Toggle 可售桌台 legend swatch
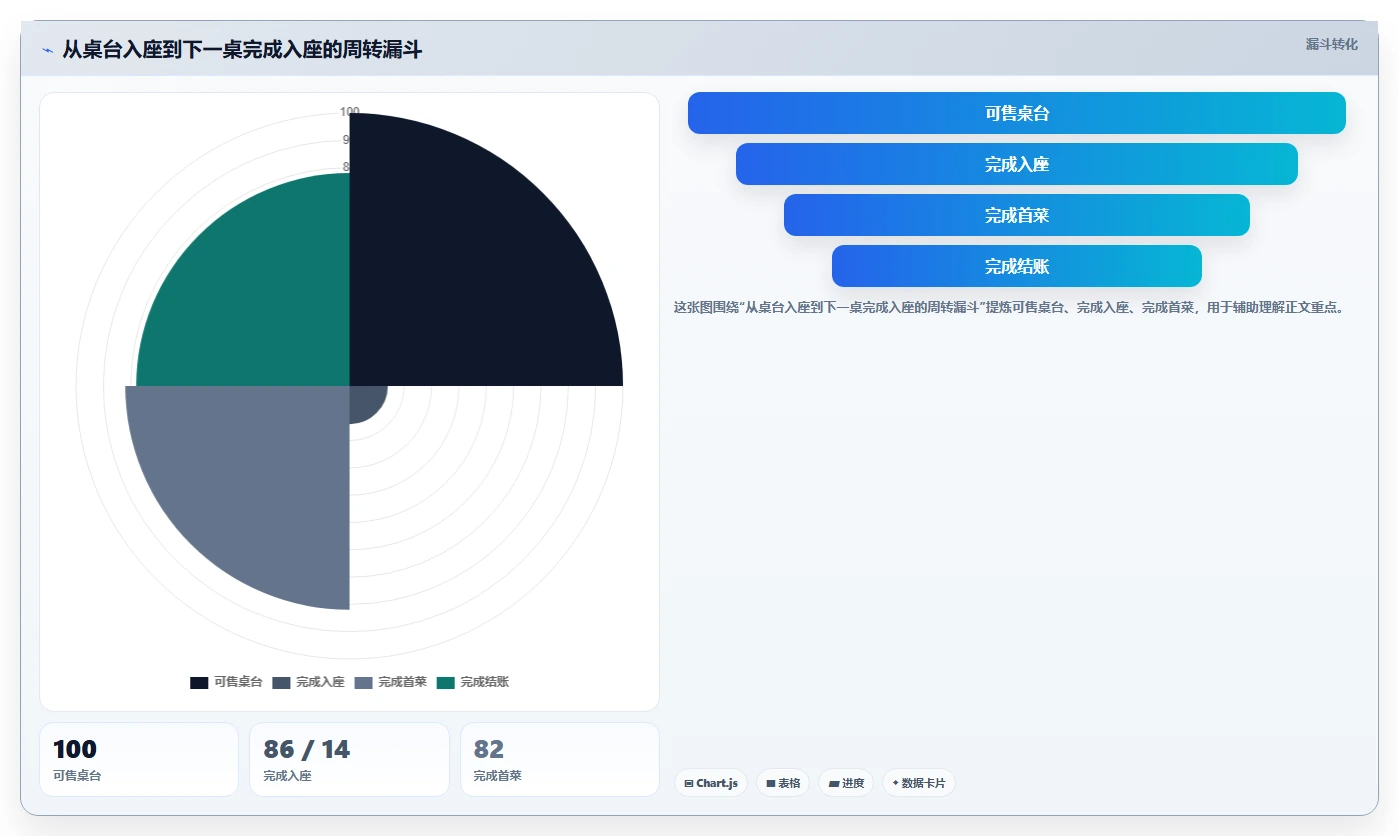The width and height of the screenshot is (1399, 836). [199, 683]
